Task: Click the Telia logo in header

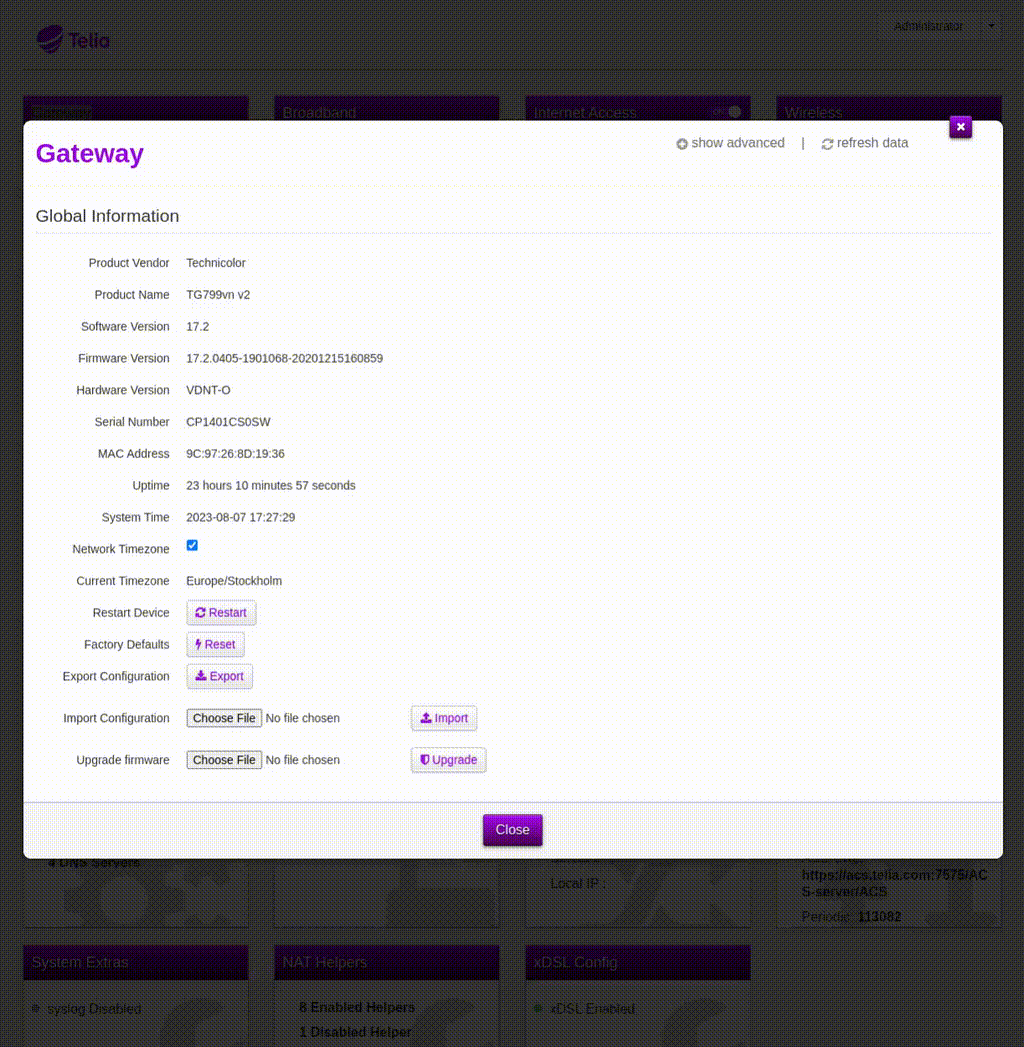Action: pyautogui.click(x=73, y=40)
